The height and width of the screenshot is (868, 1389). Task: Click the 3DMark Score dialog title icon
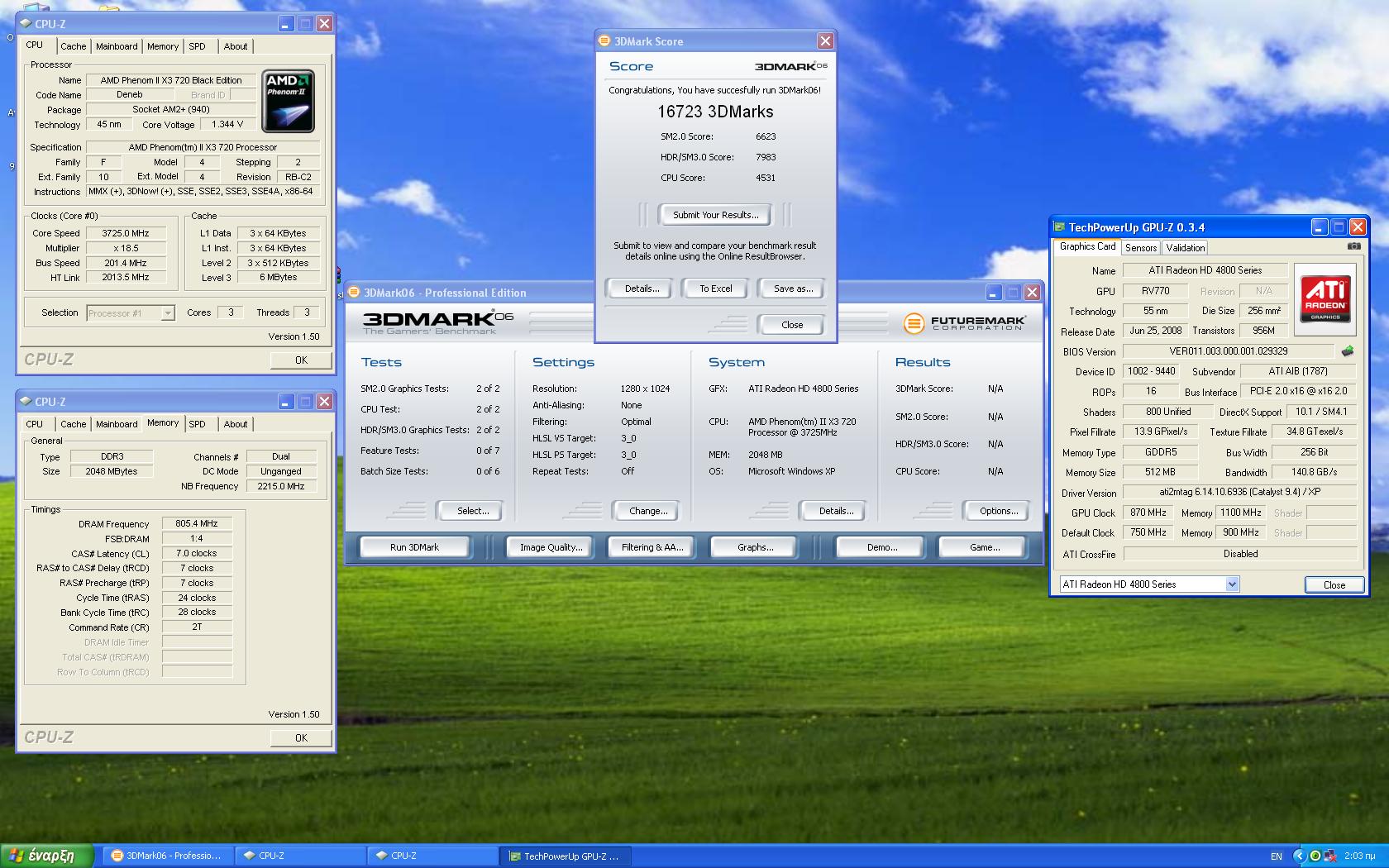(604, 41)
